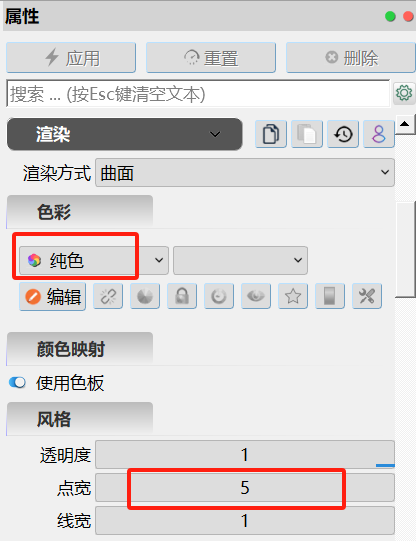Click the search properties input field
The height and width of the screenshot is (541, 416).
pos(198,94)
